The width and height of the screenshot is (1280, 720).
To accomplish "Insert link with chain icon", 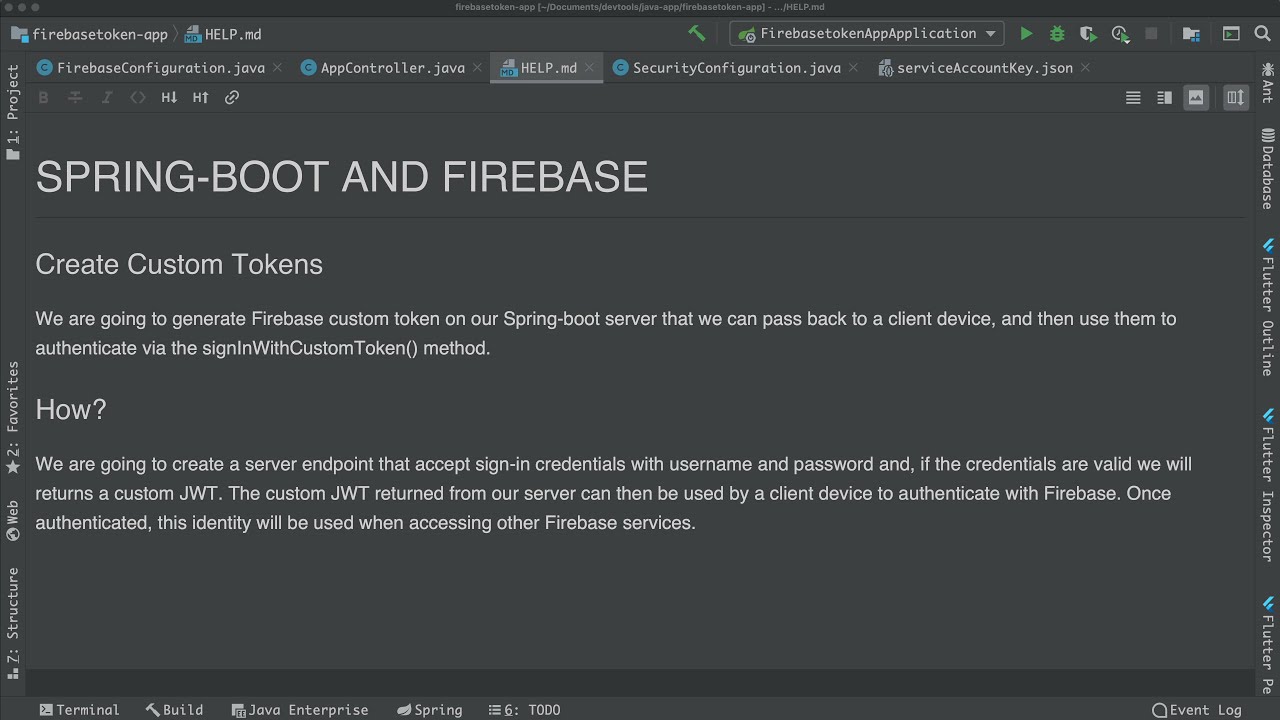I will pos(232,97).
